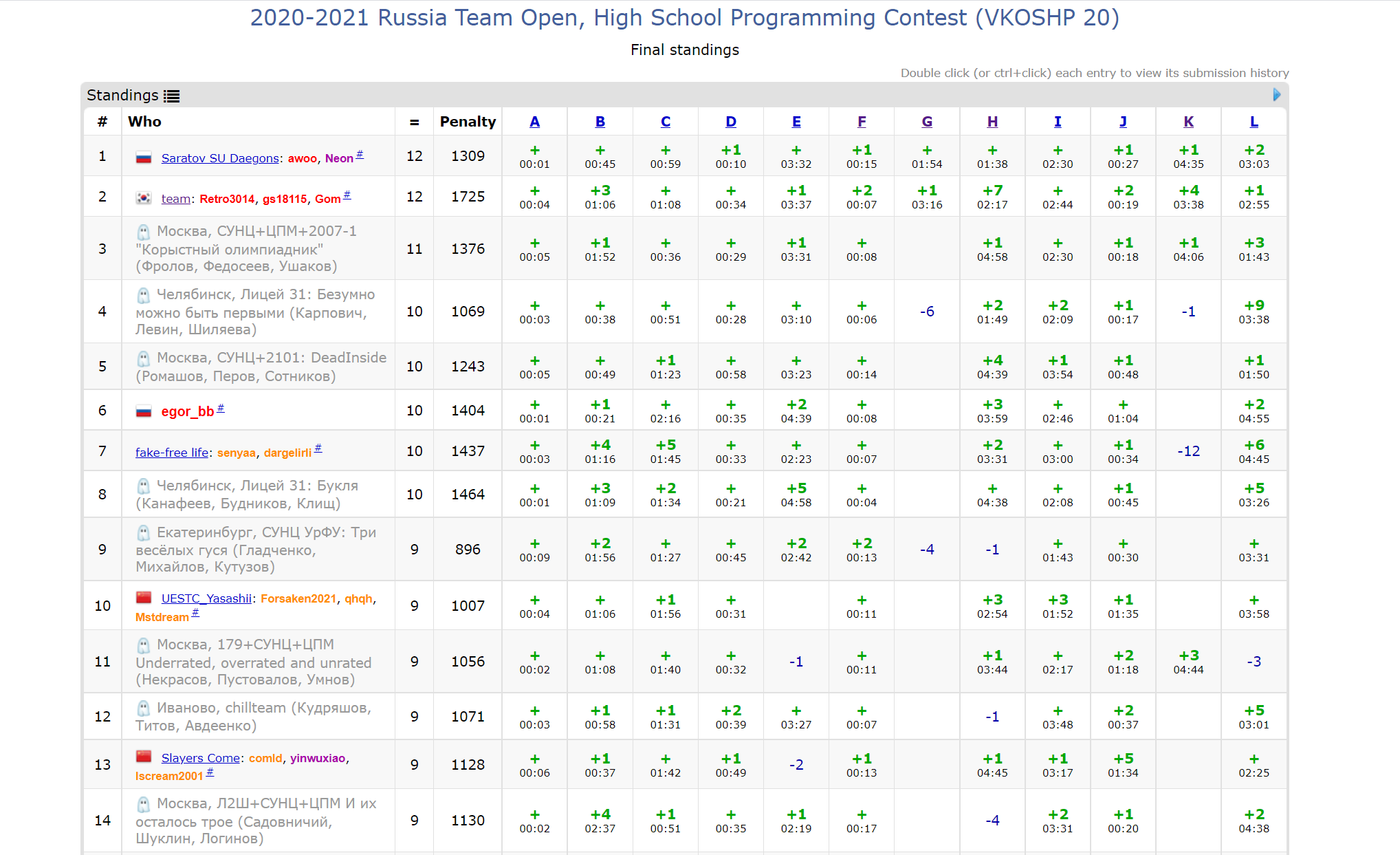
Task: Click the ghost icon beside Underrated team
Action: [143, 645]
